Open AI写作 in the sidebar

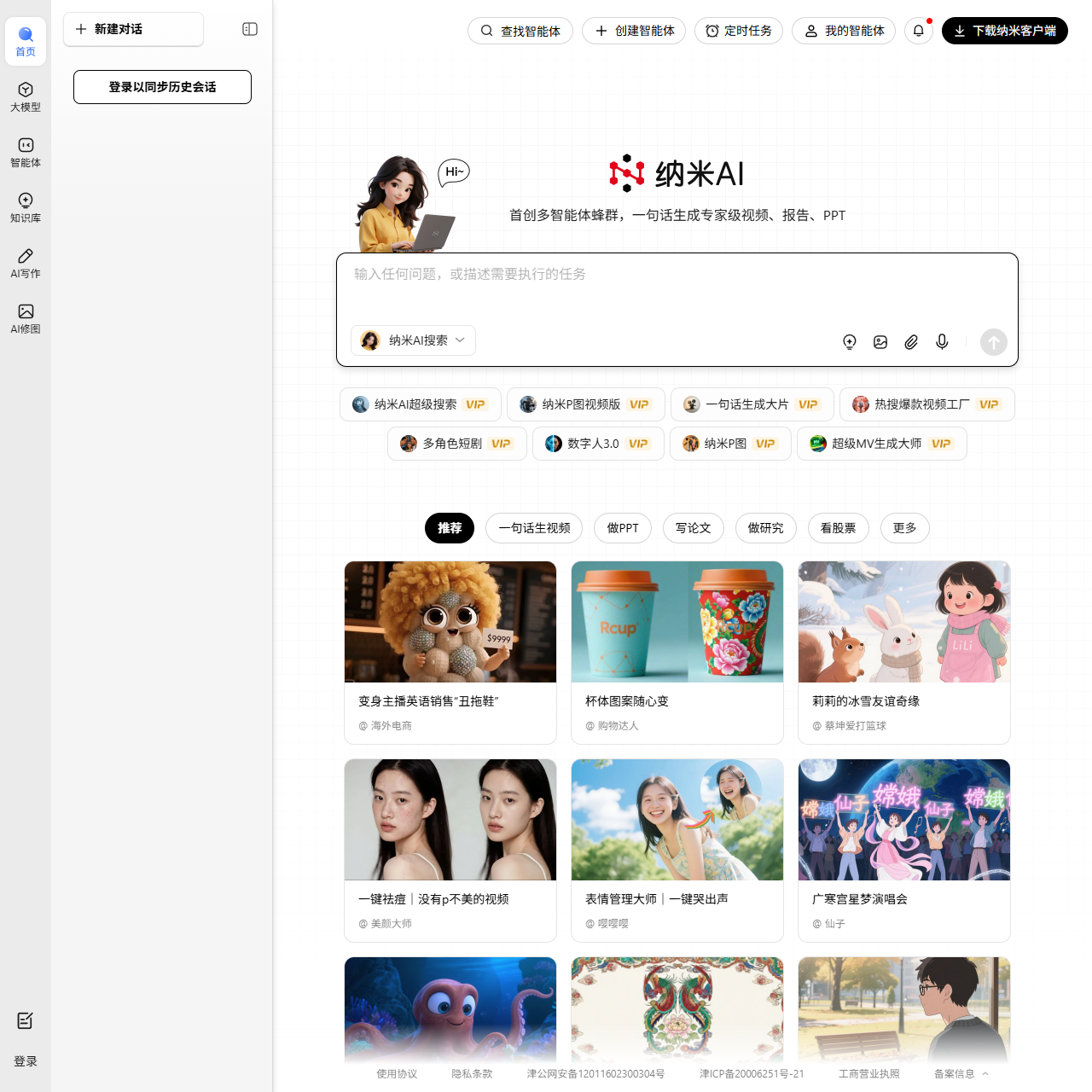[26, 263]
